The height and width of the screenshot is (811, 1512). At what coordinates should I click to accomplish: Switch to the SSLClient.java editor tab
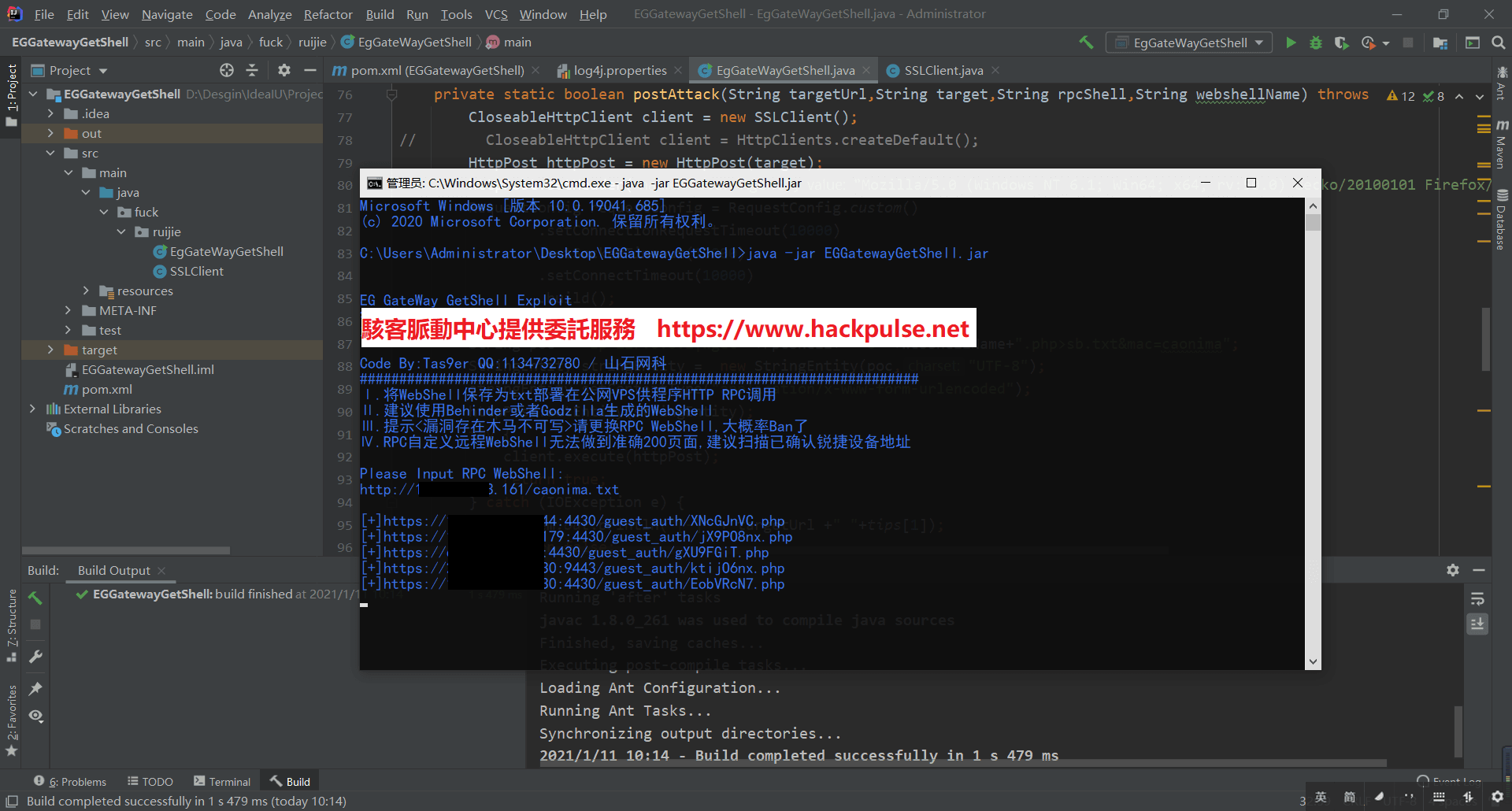tap(943, 71)
